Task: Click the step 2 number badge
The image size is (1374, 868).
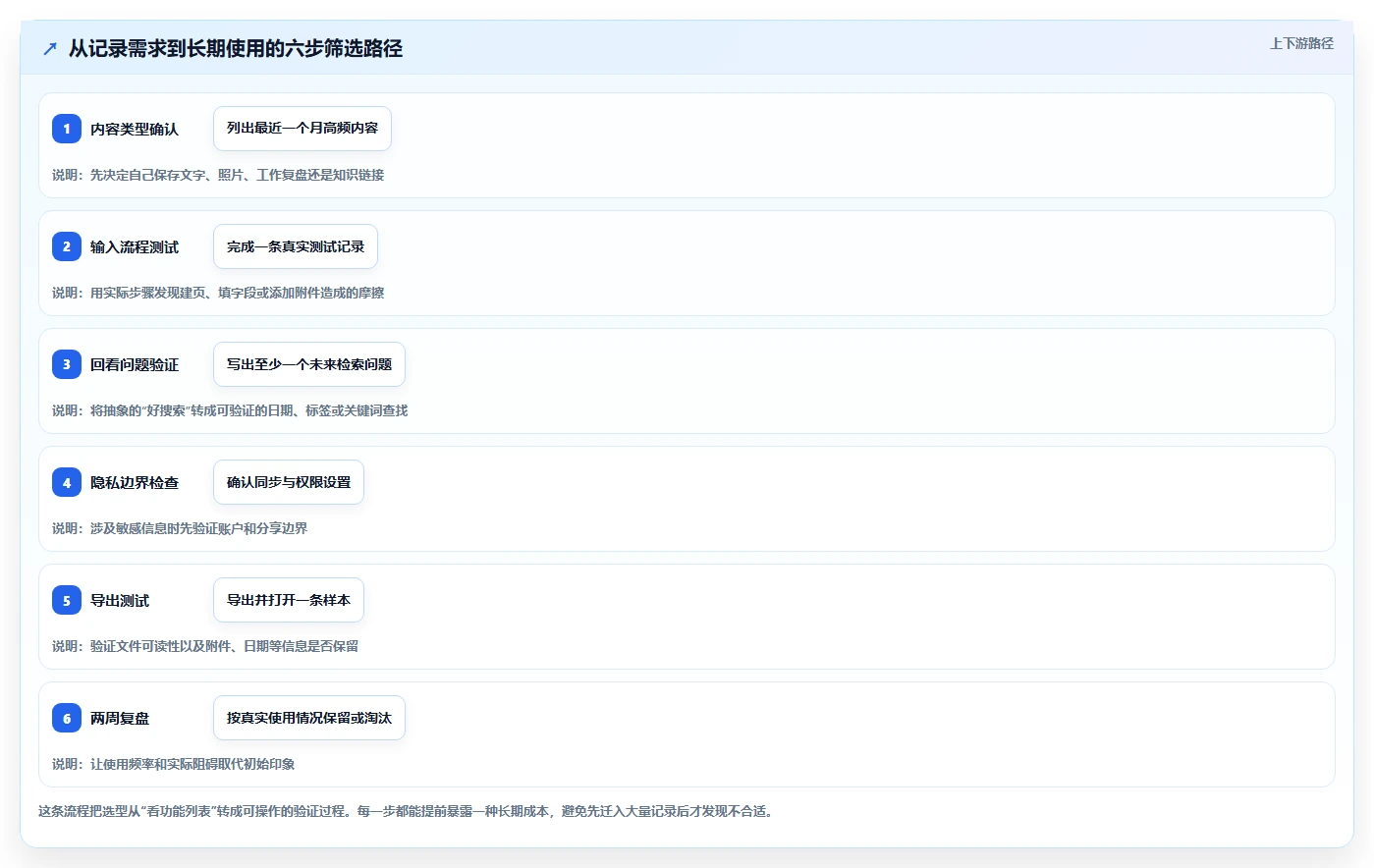Action: [67, 246]
